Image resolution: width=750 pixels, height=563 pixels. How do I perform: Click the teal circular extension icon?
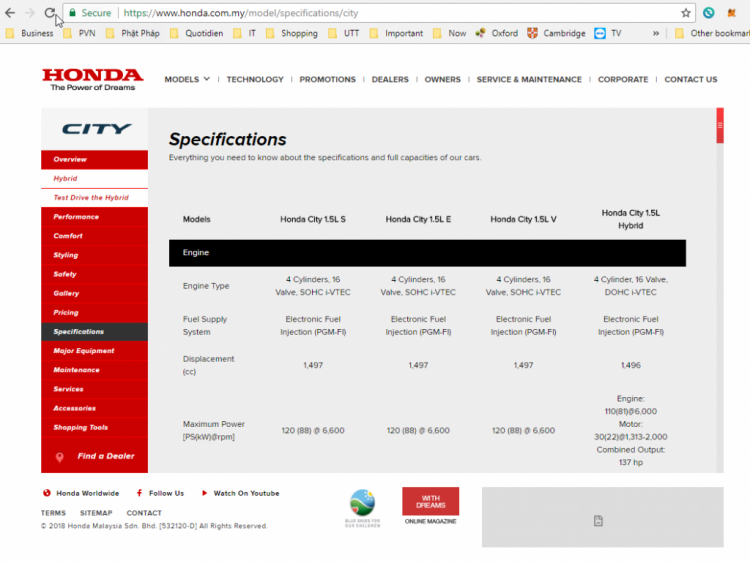pos(708,13)
